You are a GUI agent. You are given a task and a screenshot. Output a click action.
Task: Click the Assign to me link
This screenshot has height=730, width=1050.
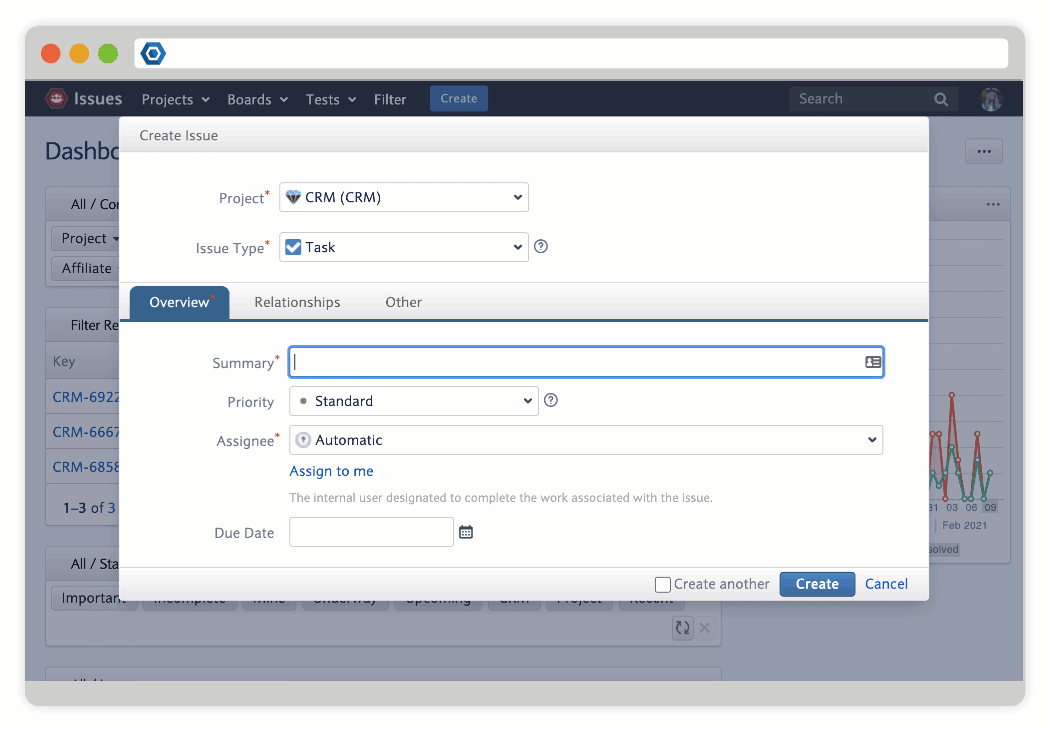tap(331, 471)
